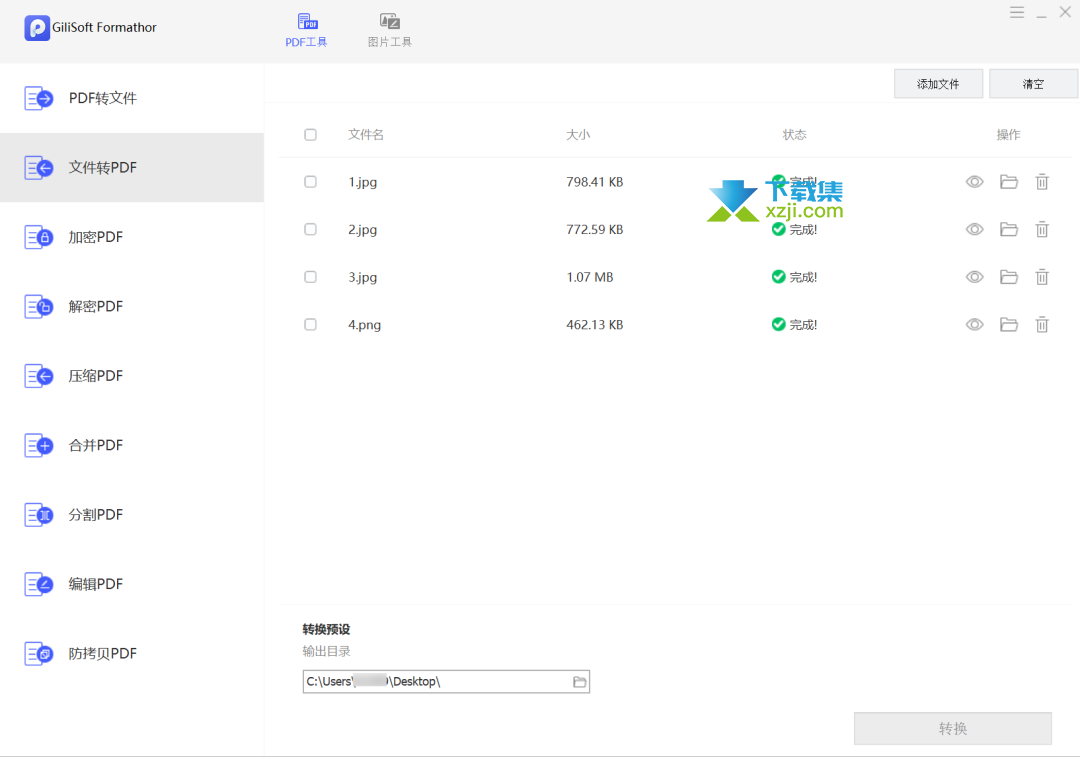Browse output directory with folder icon
The image size is (1080, 757).
click(579, 681)
